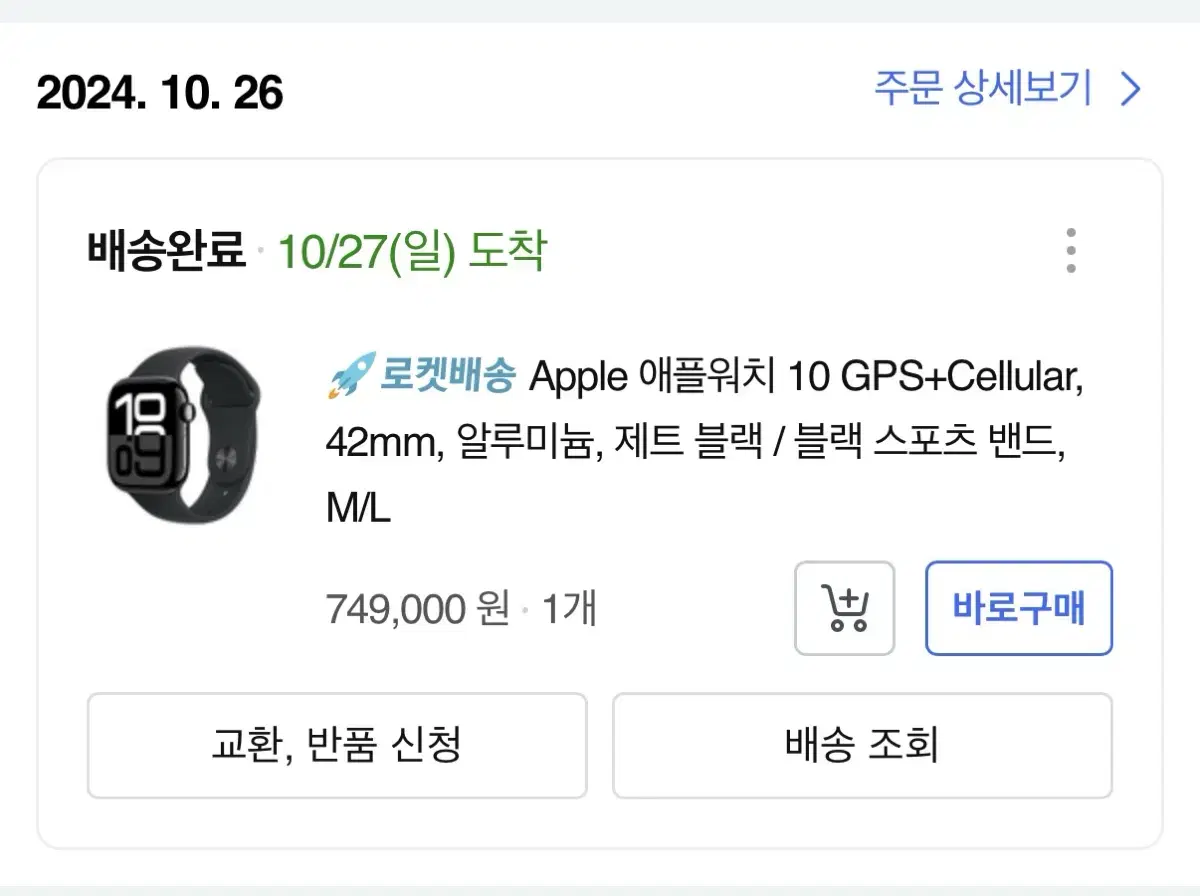Click the 2024. 10. 26 order date

[160, 93]
